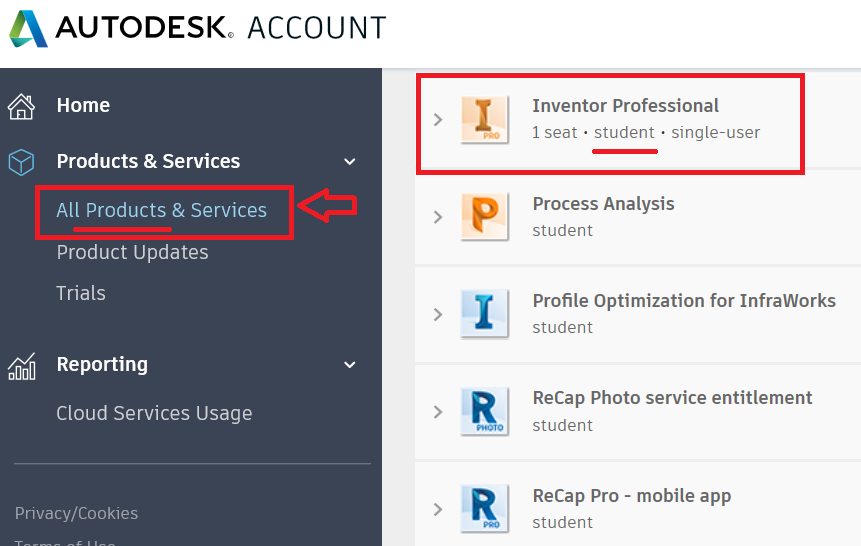Click the Process Analysis product icon
Image resolution: width=861 pixels, height=546 pixels.
point(485,217)
